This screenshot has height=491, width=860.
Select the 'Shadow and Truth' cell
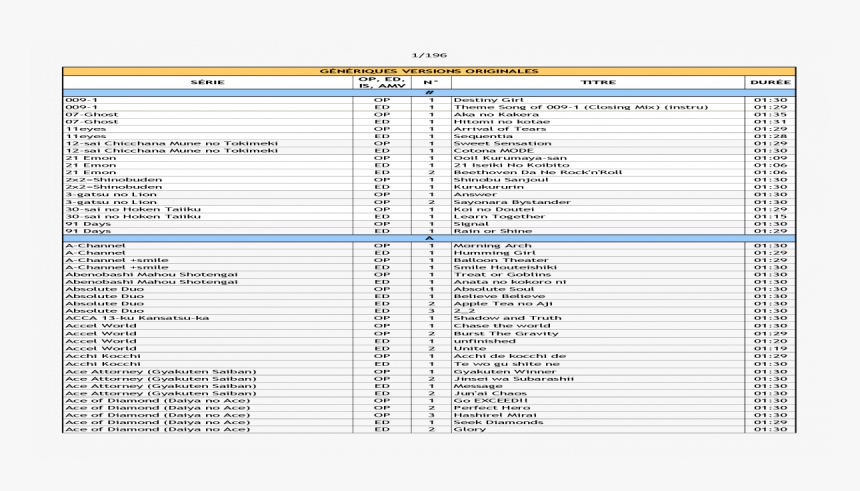coord(598,318)
